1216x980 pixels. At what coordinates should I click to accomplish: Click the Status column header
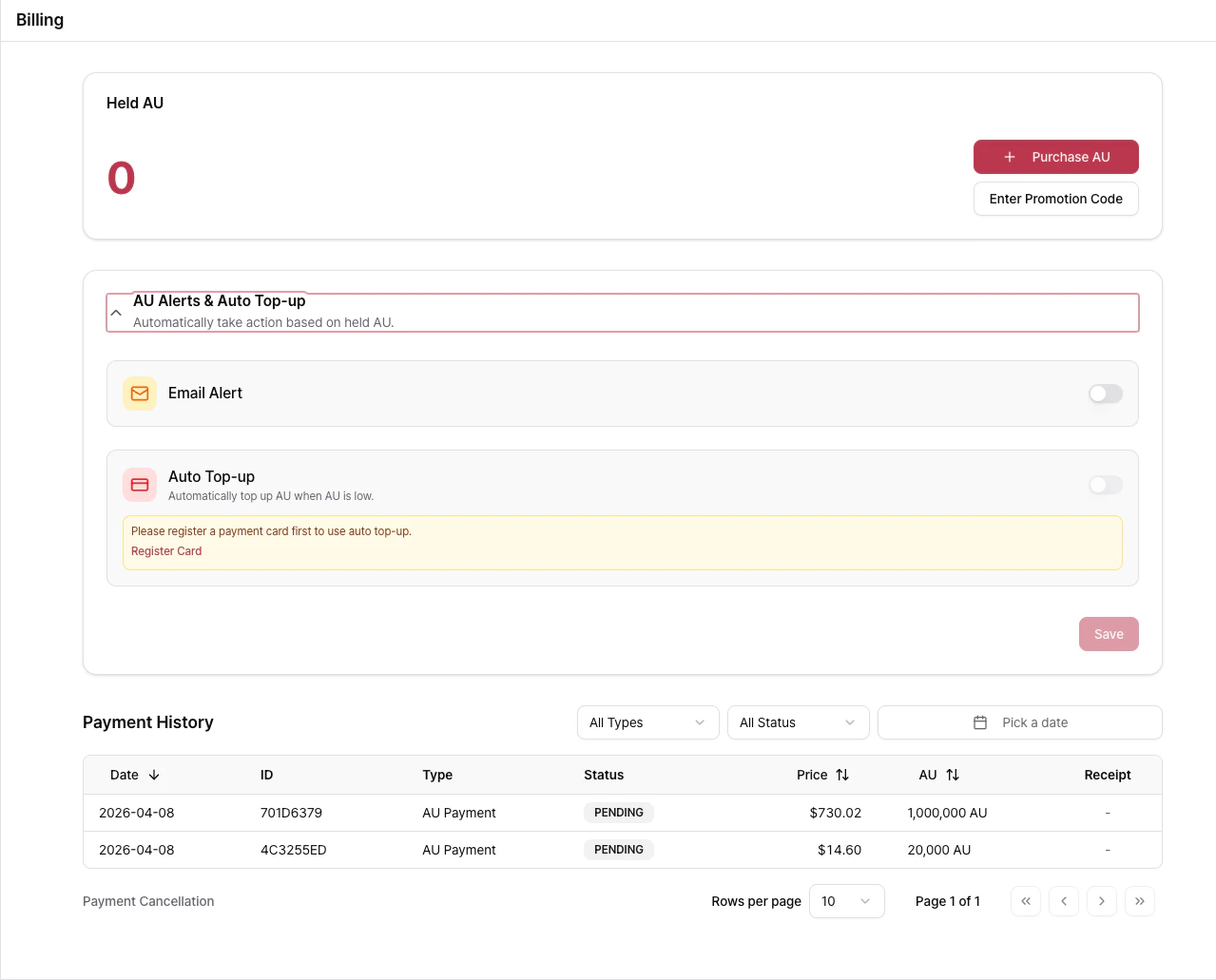[604, 775]
